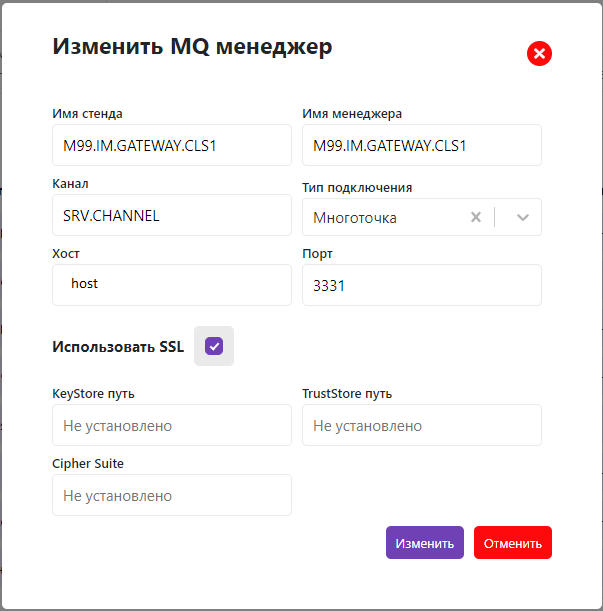The height and width of the screenshot is (611, 603).
Task: Close the dialog with the red X icon
Action: [539, 54]
